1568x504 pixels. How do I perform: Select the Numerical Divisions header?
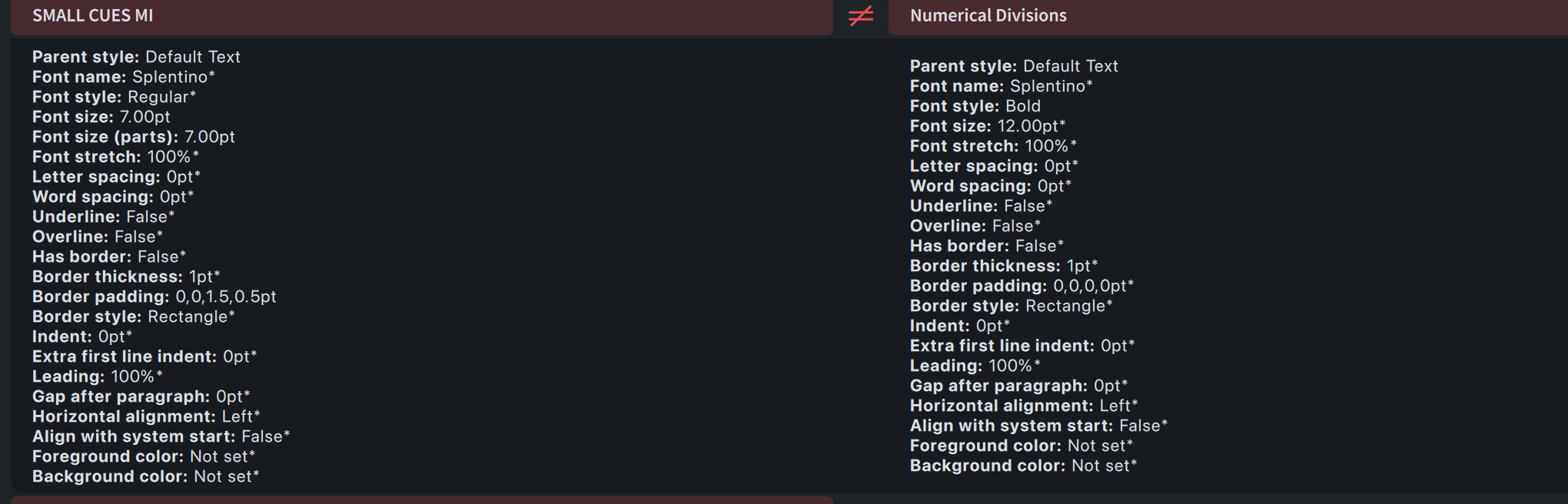pyautogui.click(x=988, y=15)
